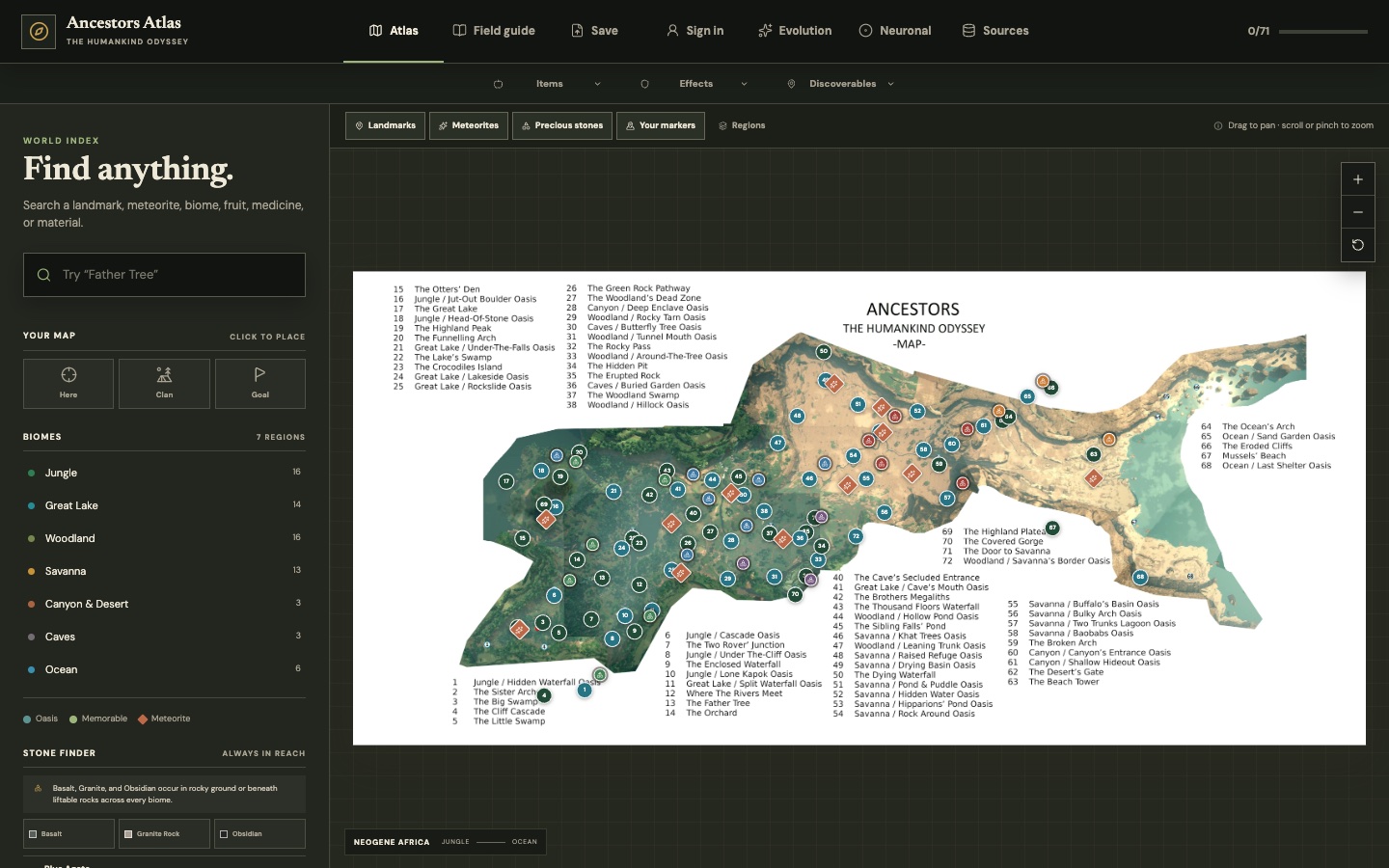Click the Canyon & Desert orange color dot
Image resolution: width=1389 pixels, height=868 pixels.
coord(32,604)
